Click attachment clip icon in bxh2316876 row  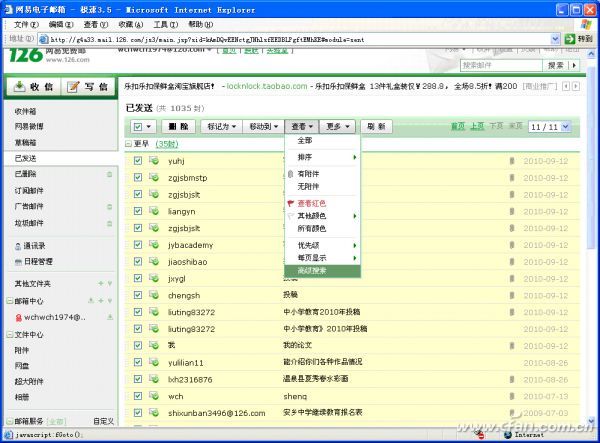[x=512, y=379]
